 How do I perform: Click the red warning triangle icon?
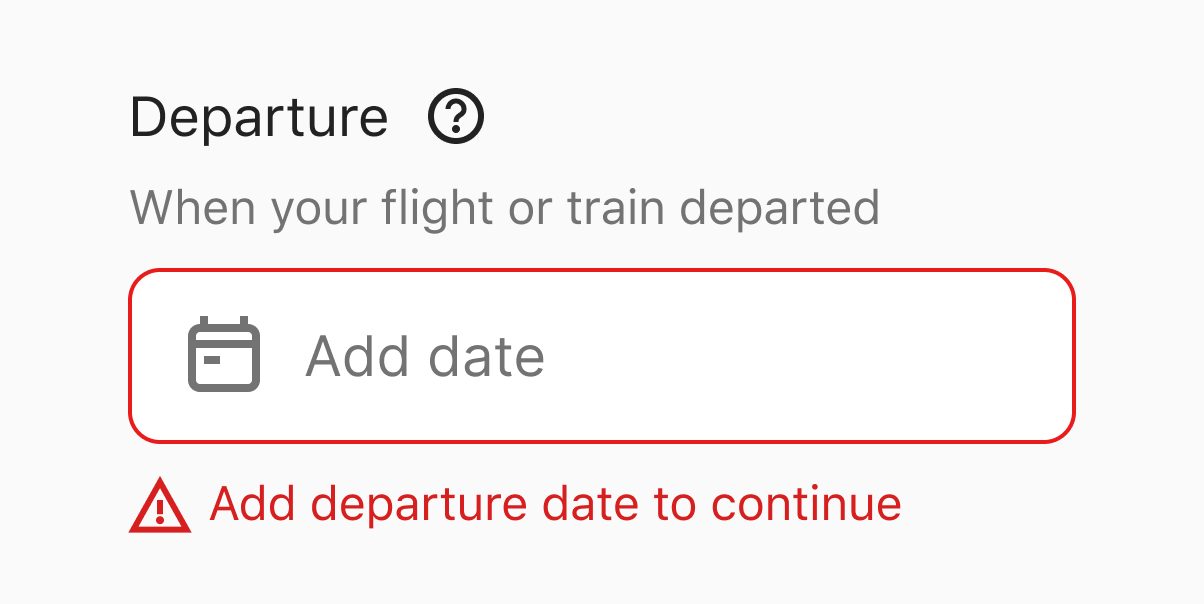(160, 505)
